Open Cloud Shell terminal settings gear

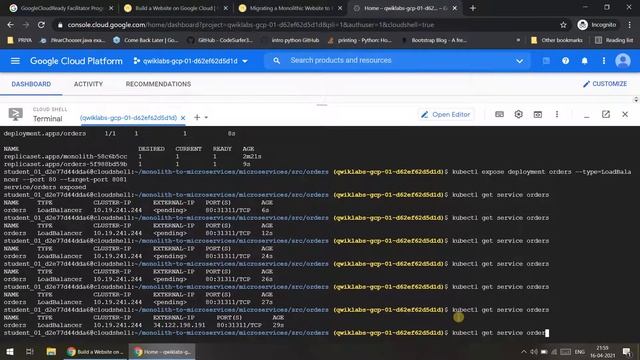518,114
